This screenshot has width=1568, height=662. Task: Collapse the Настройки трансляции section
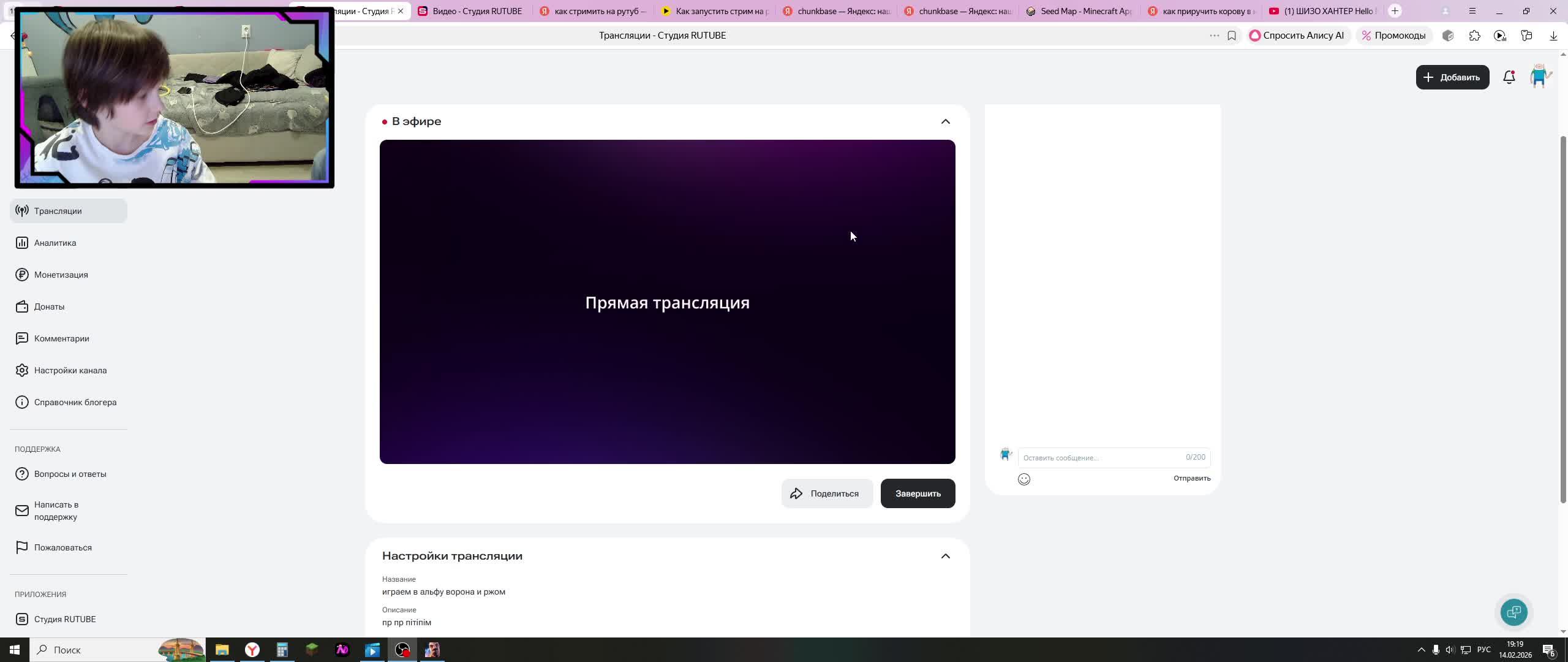(945, 556)
